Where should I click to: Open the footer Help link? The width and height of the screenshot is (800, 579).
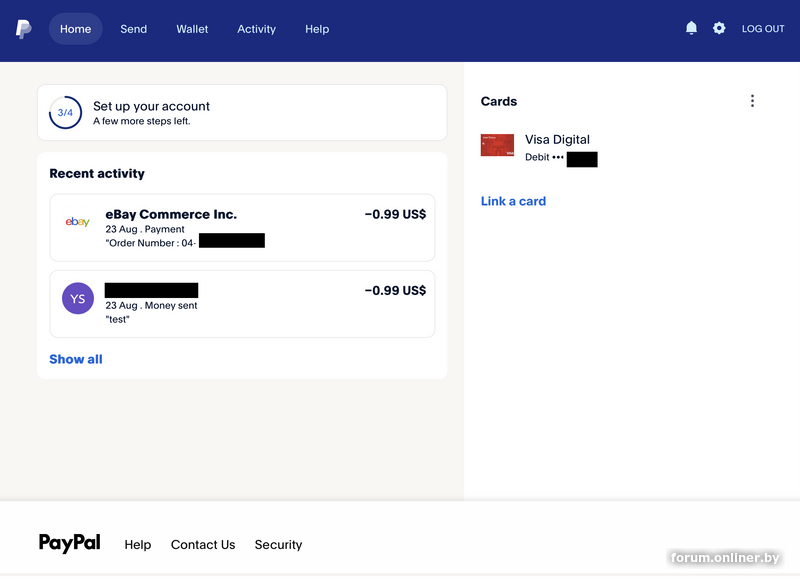[138, 545]
